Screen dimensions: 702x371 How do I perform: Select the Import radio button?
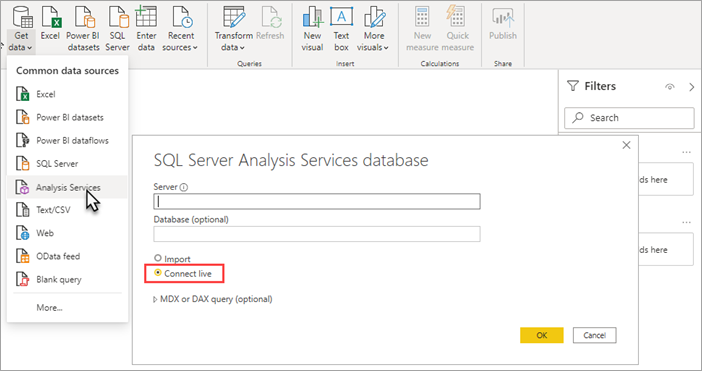coord(157,259)
